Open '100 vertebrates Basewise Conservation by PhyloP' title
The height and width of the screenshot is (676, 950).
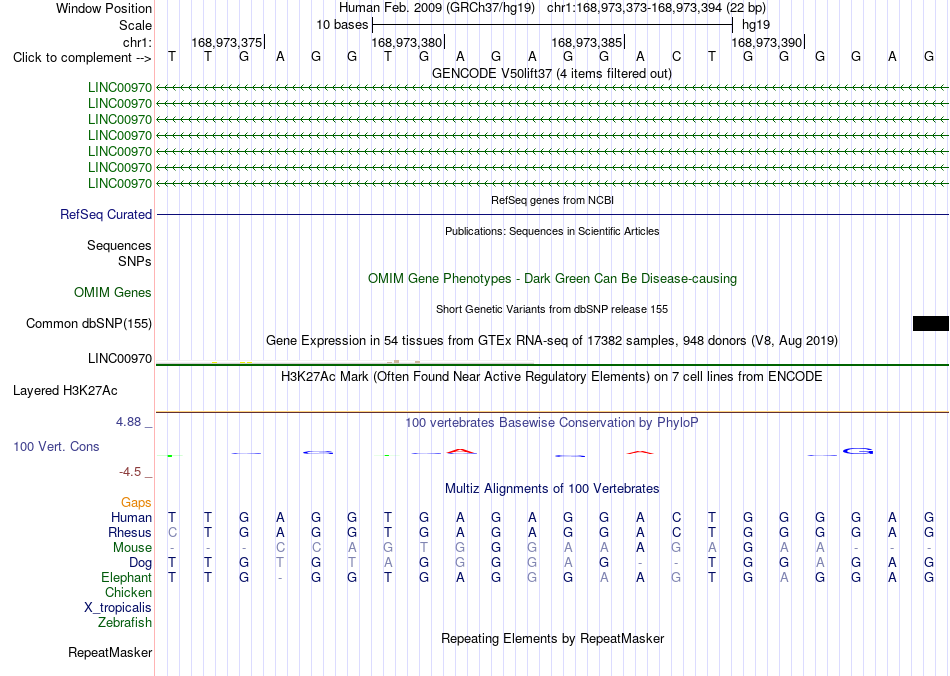click(x=552, y=423)
